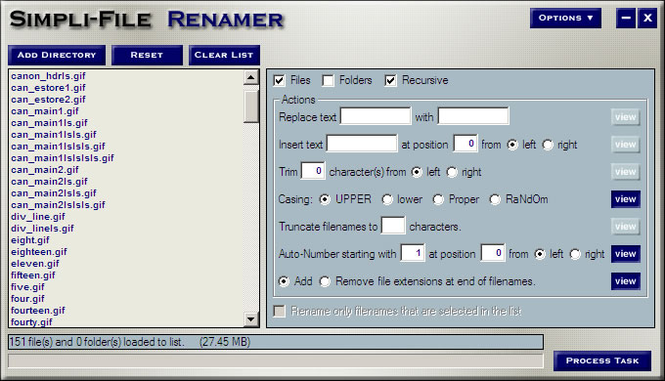Click view button for file extensions
The width and height of the screenshot is (665, 381).
coord(626,281)
